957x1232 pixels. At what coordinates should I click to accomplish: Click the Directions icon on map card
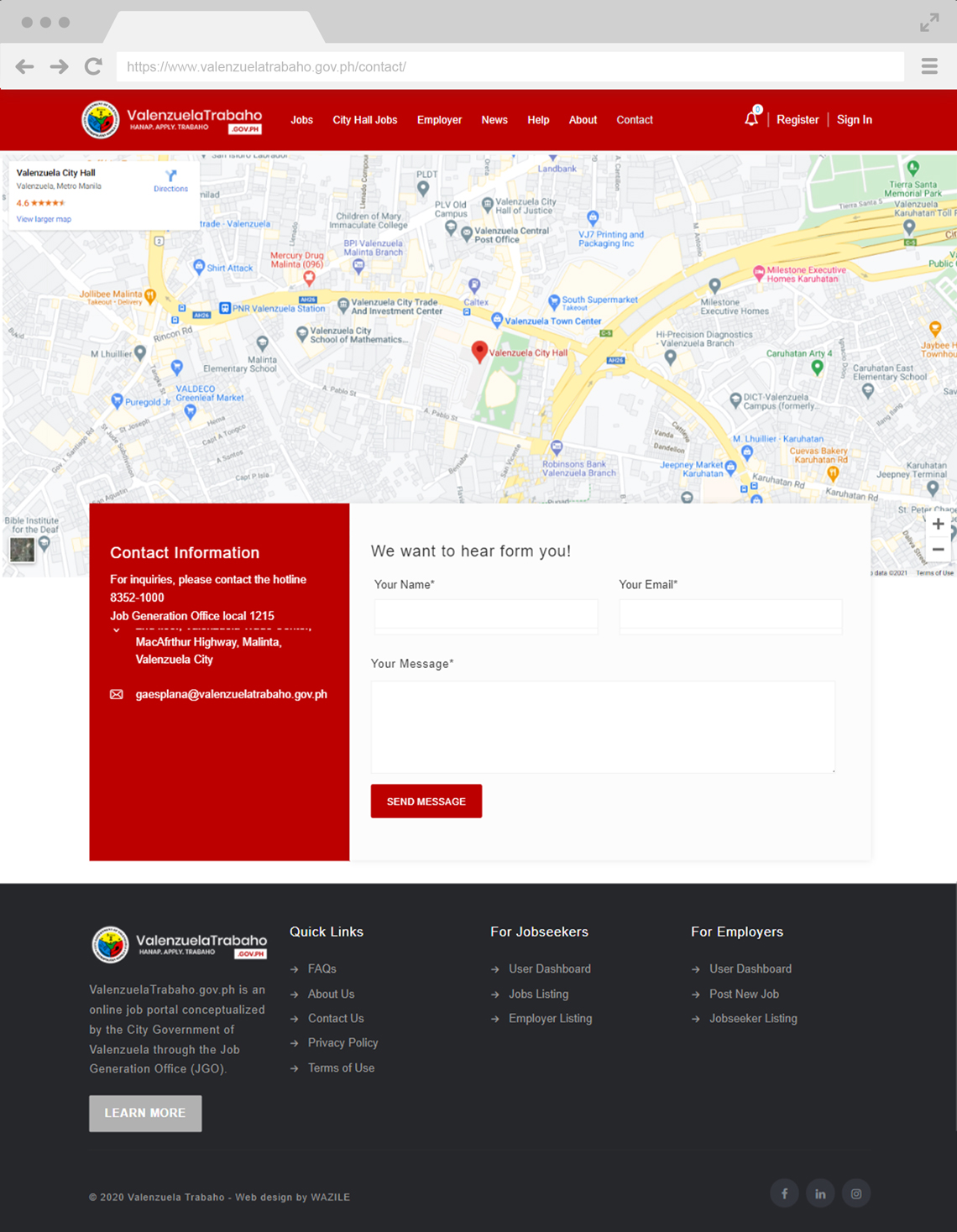point(171,175)
